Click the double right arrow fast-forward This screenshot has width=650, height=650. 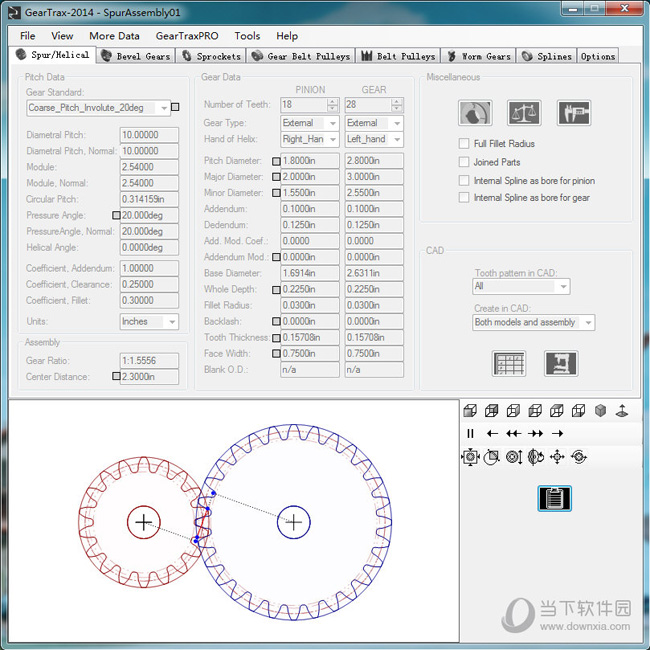535,433
